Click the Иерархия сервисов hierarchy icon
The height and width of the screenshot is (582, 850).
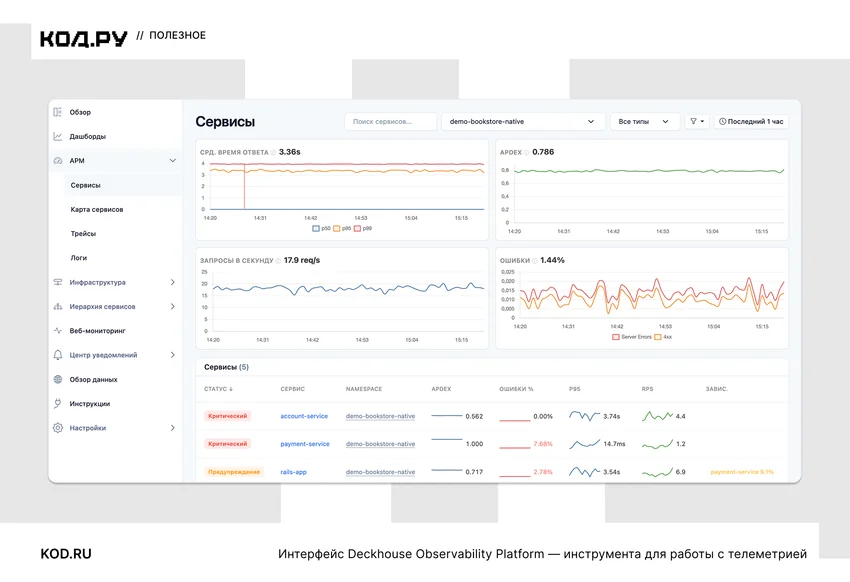[57, 307]
